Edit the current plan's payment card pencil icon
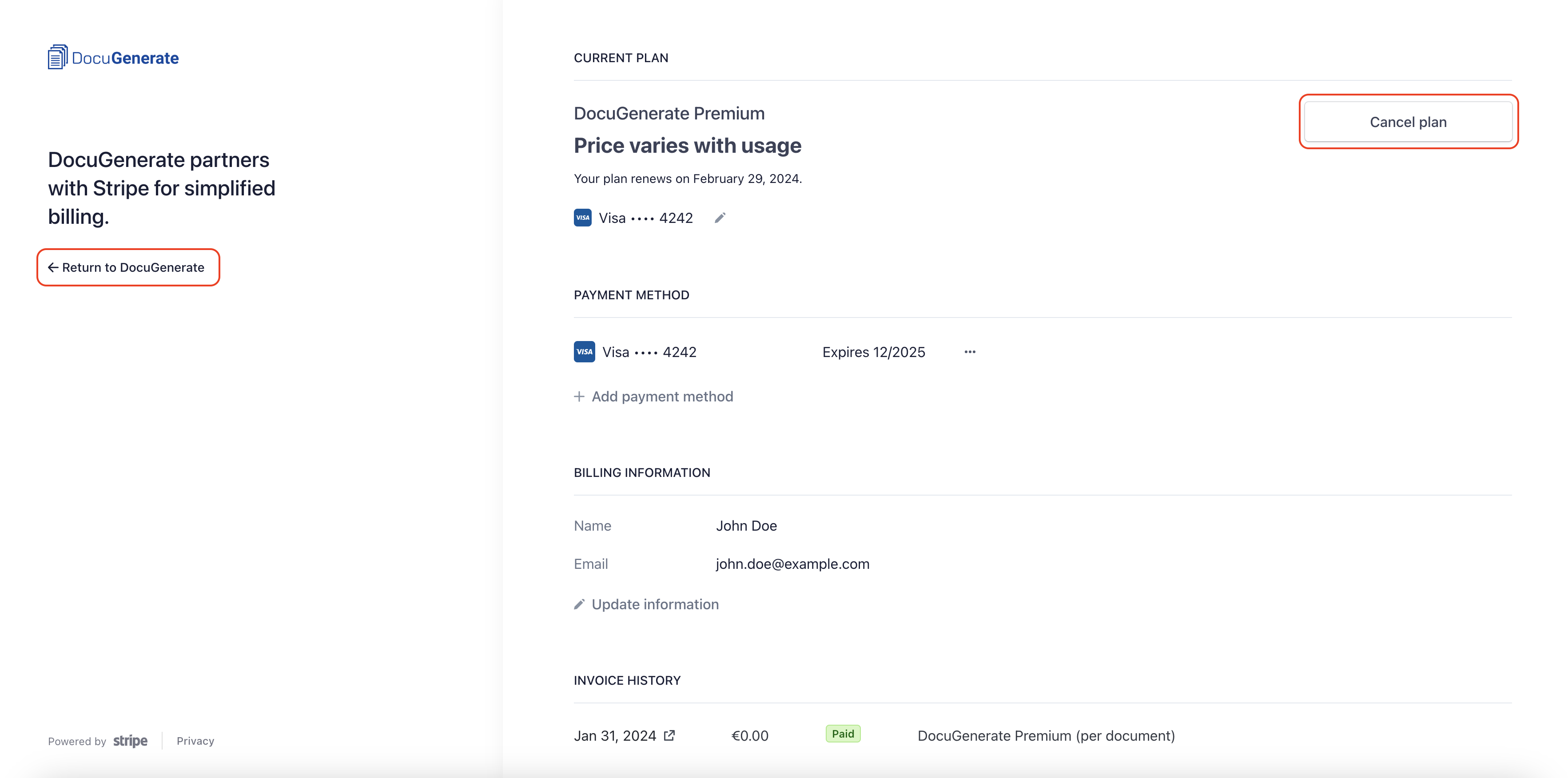1568x778 pixels. tap(720, 218)
